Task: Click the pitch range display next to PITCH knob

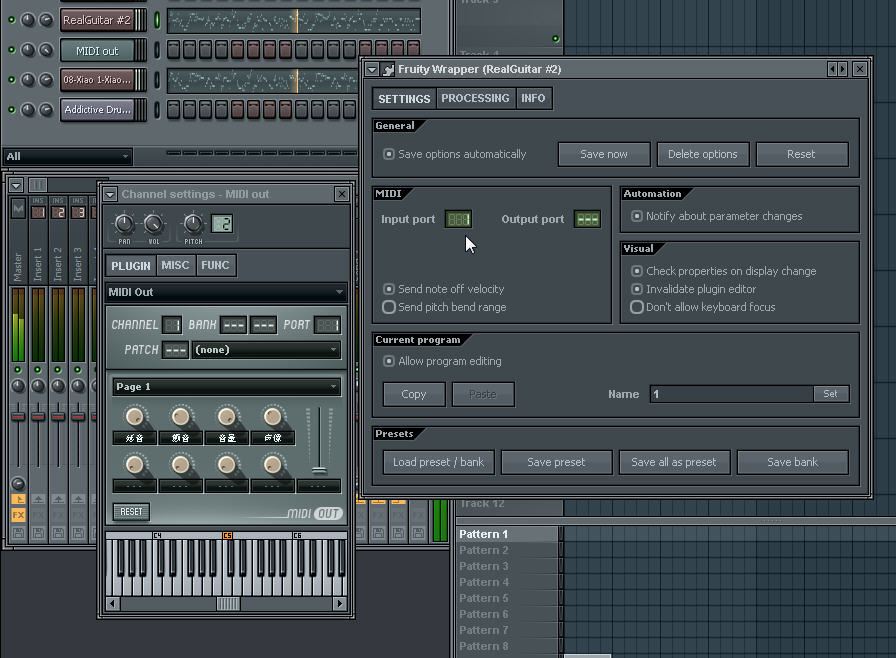Action: (222, 224)
